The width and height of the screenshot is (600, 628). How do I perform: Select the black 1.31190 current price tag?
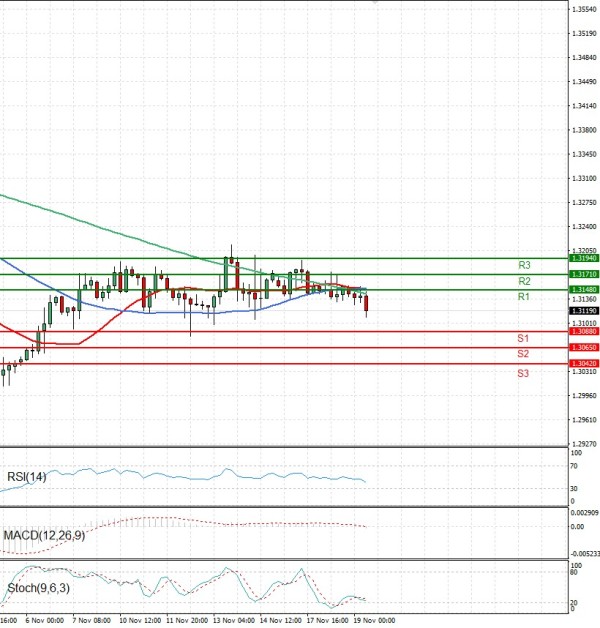coord(584,311)
